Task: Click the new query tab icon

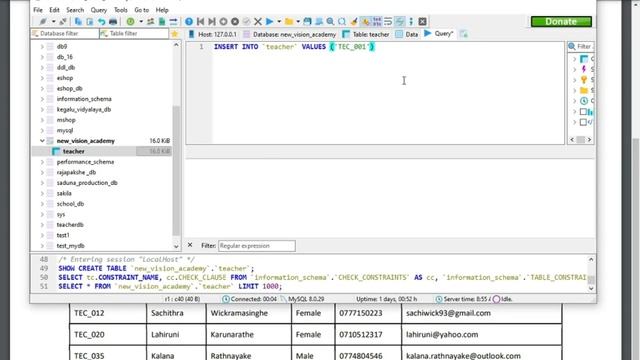Action: [463, 34]
